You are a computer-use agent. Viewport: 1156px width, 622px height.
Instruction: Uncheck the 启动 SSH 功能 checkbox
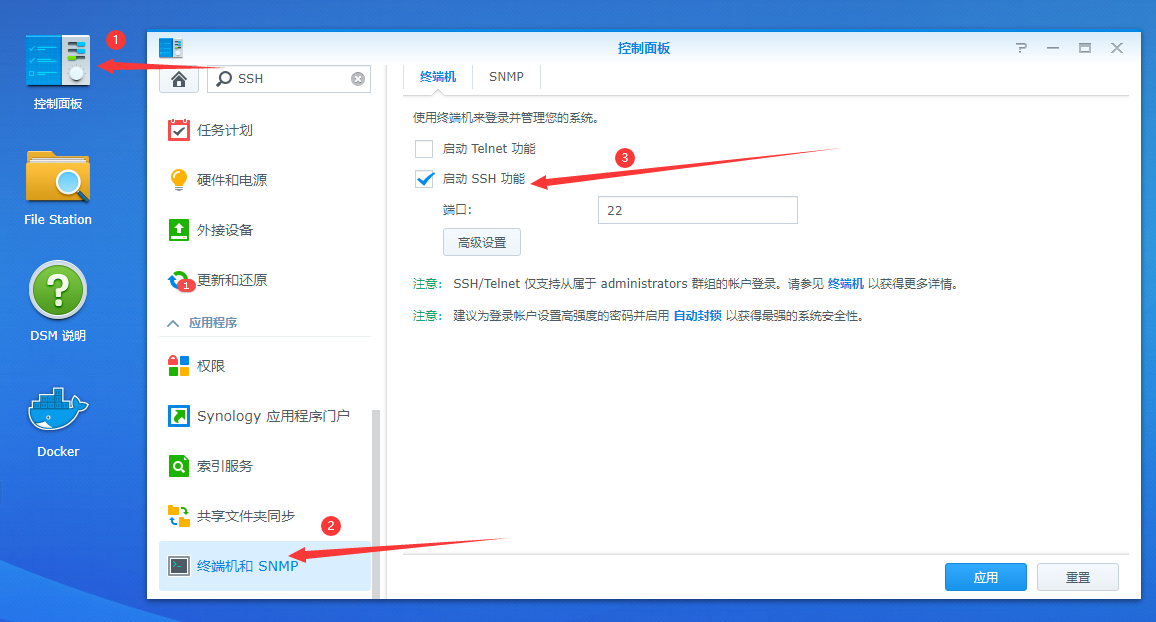(424, 180)
